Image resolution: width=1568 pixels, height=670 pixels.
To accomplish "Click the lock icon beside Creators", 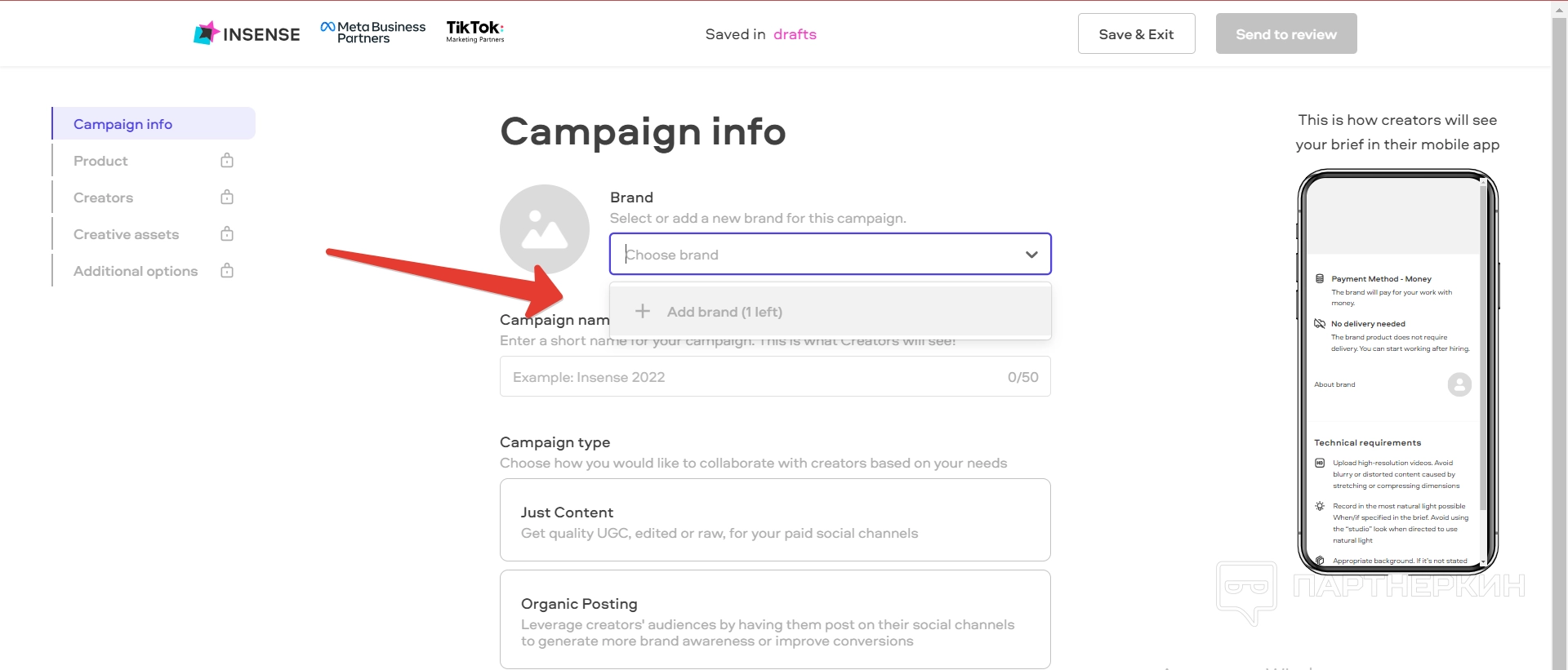I will 227,197.
